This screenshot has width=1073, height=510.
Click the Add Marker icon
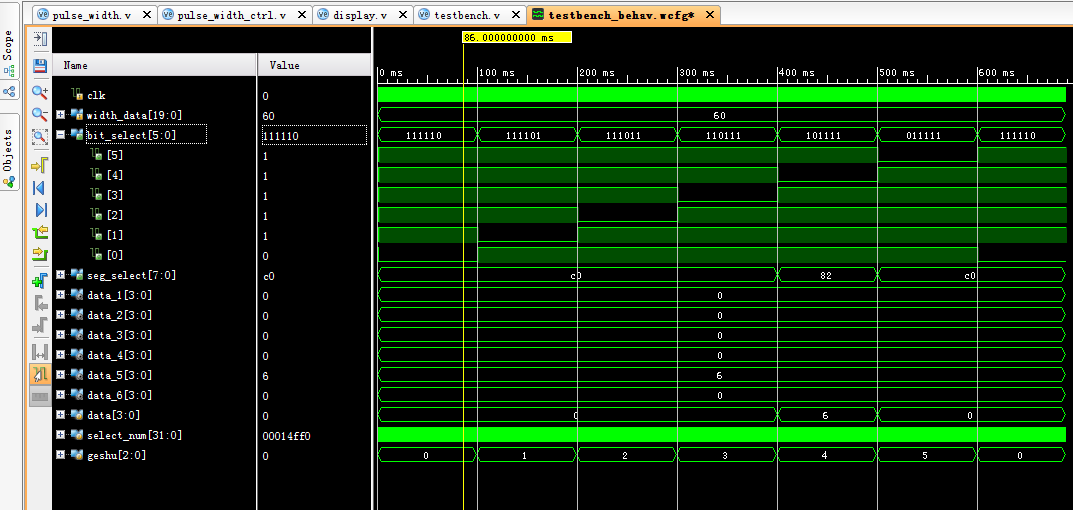click(x=40, y=281)
